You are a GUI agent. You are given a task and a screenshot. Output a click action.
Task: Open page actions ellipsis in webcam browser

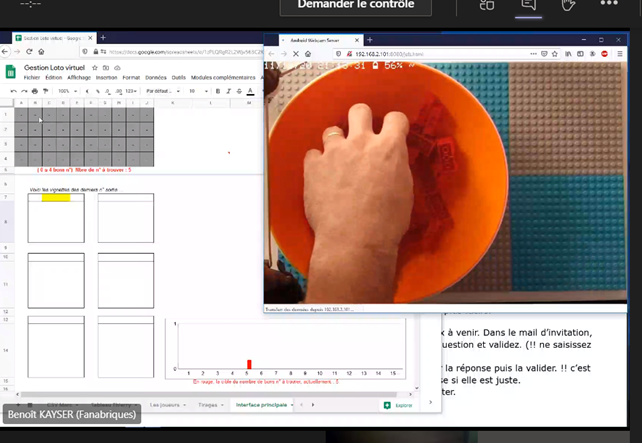(x=533, y=54)
